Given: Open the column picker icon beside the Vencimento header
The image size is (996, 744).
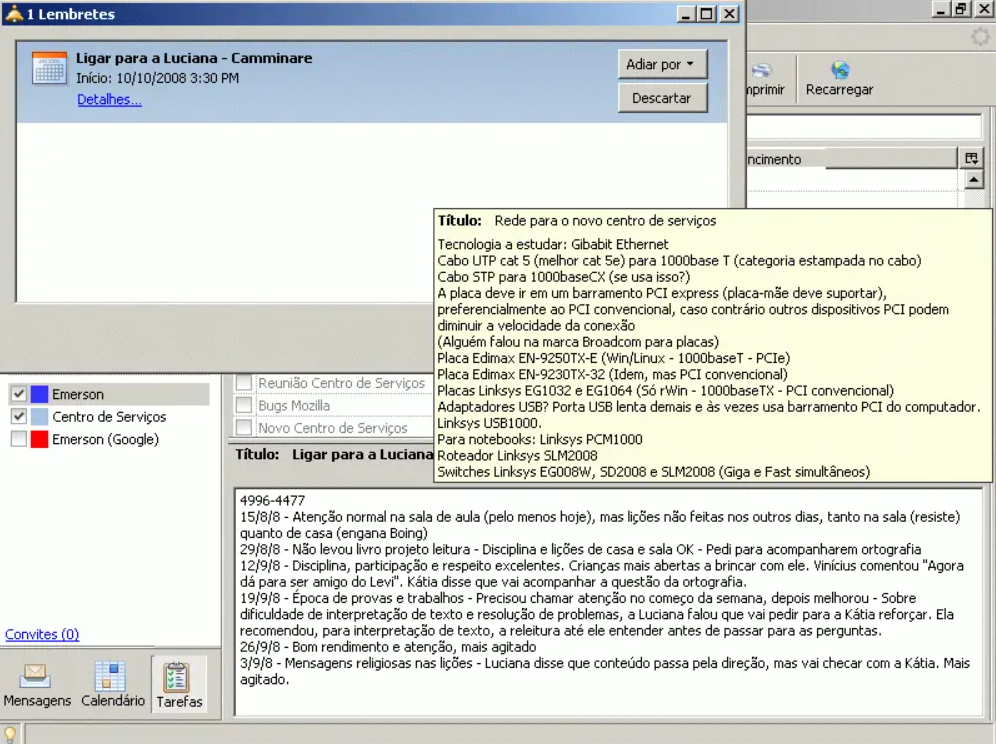Looking at the screenshot, I should (971, 158).
